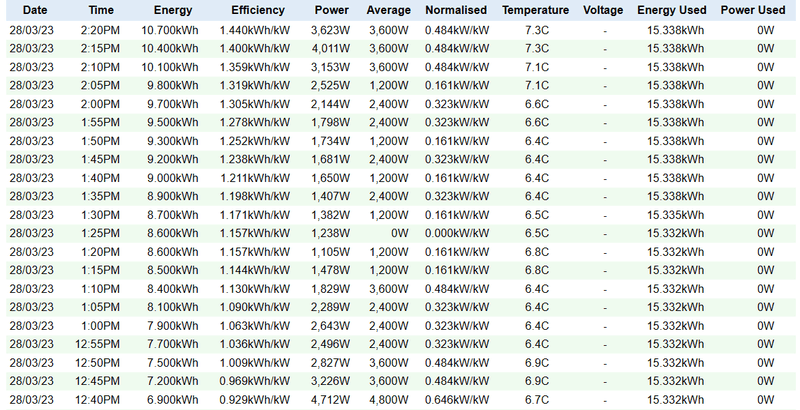
Task: Select the 2:05PM time cell
Action: pyautogui.click(x=100, y=86)
